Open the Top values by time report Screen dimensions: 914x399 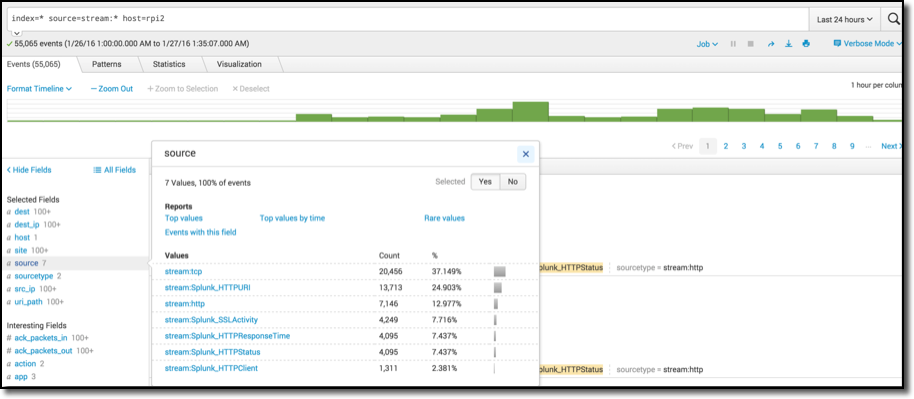click(x=292, y=218)
